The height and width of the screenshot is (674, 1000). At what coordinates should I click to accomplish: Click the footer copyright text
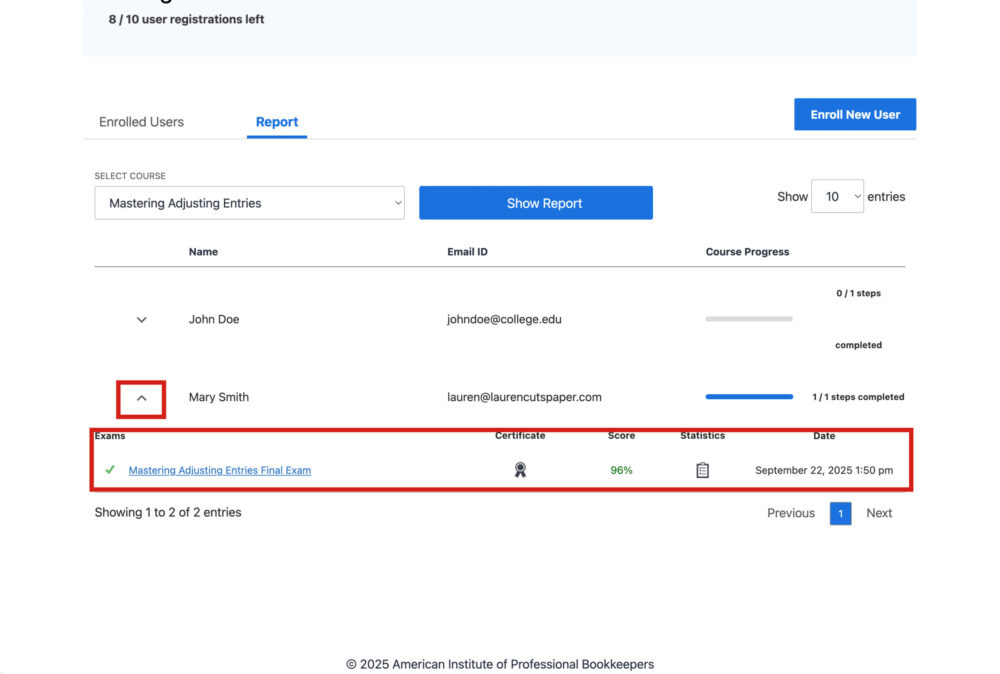(x=500, y=664)
